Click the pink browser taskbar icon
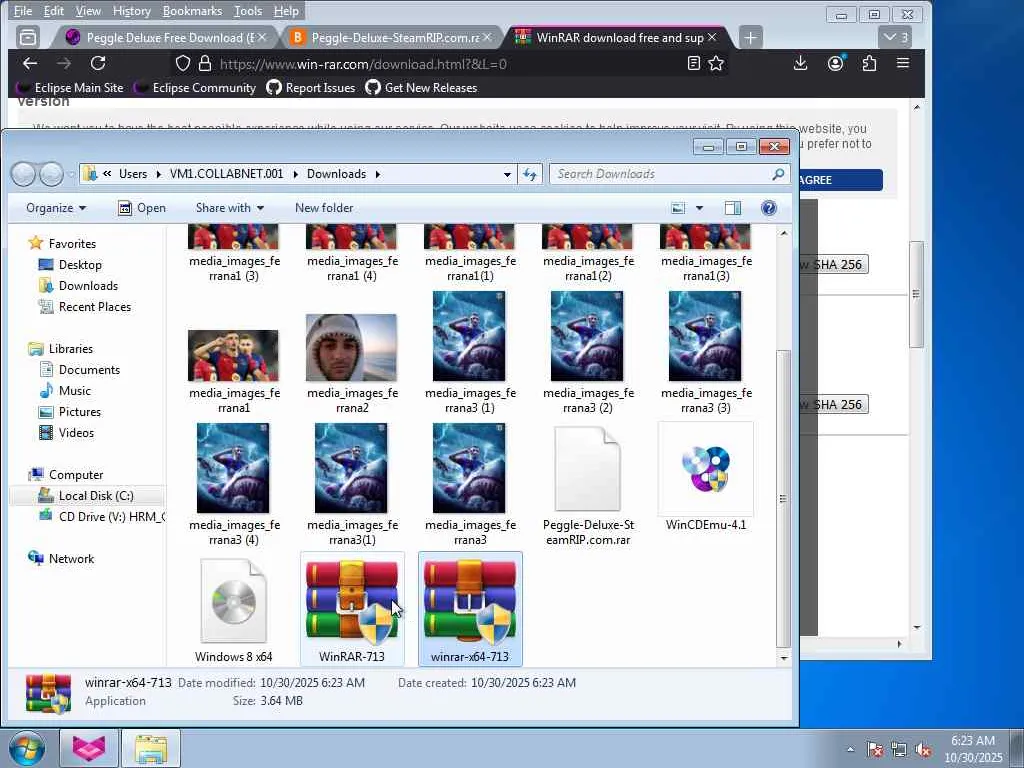The image size is (1024, 768). [x=88, y=748]
